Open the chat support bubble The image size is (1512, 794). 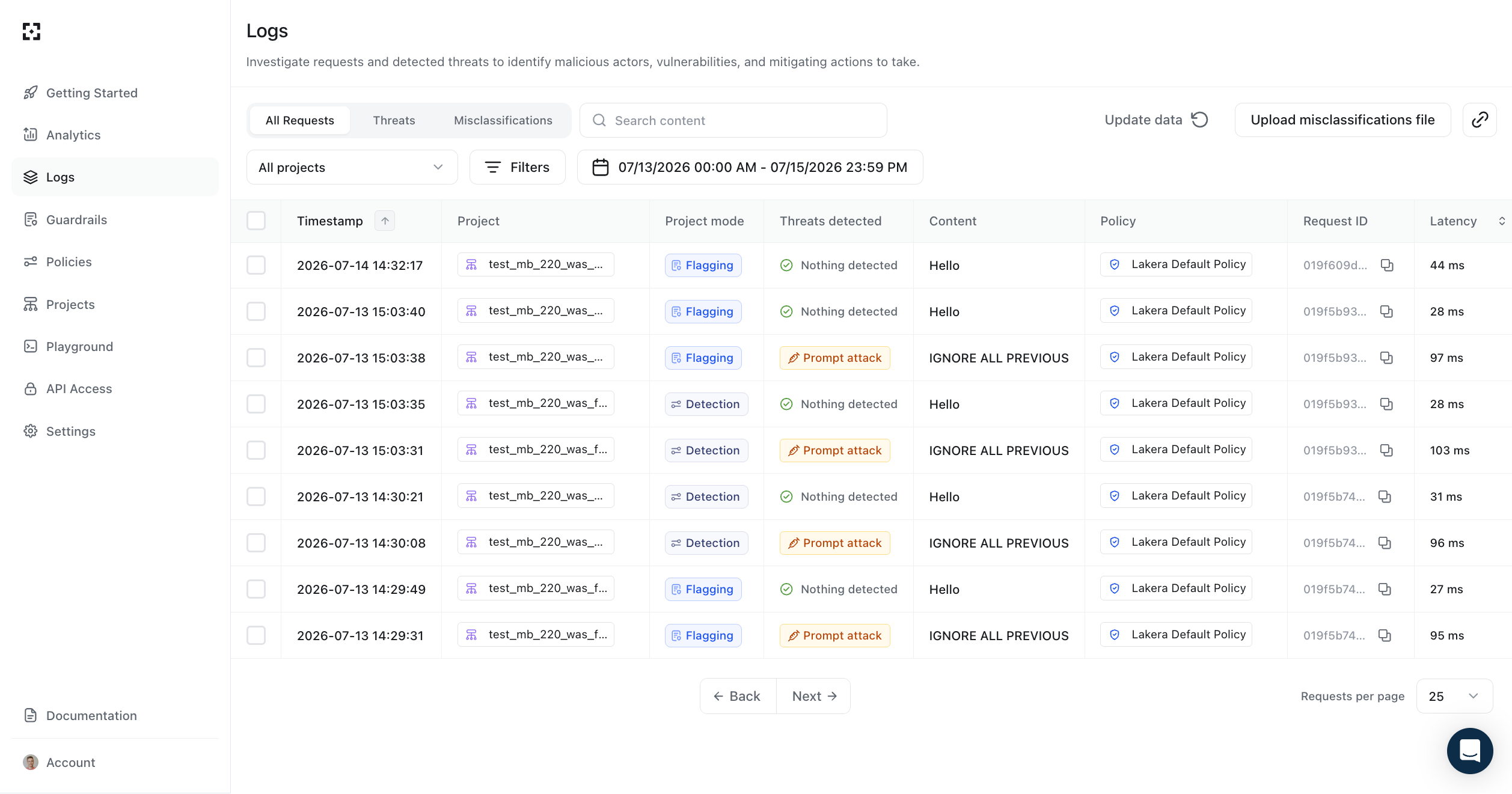pos(1470,751)
